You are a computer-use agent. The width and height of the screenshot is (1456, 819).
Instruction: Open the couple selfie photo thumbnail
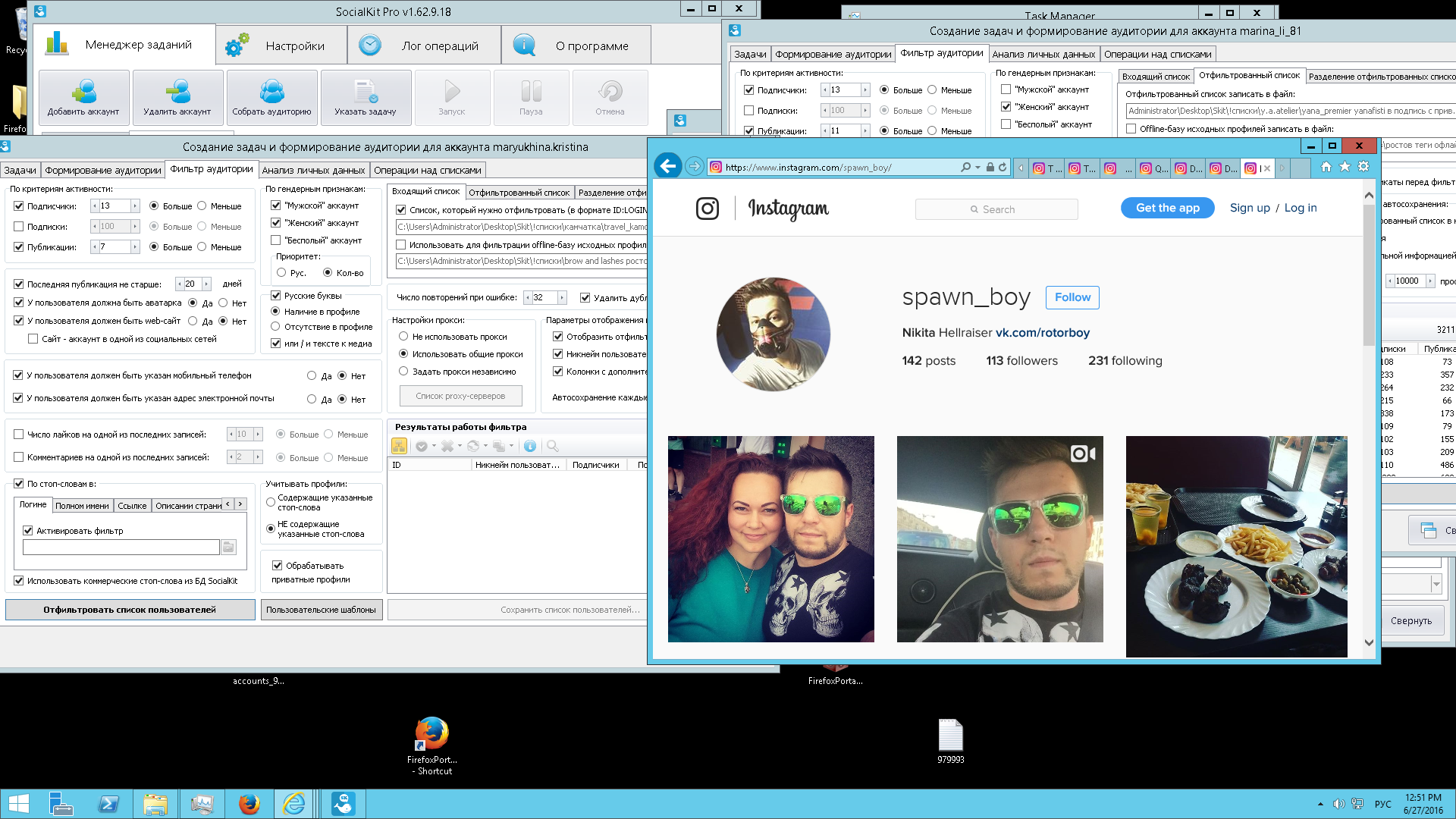click(x=770, y=539)
